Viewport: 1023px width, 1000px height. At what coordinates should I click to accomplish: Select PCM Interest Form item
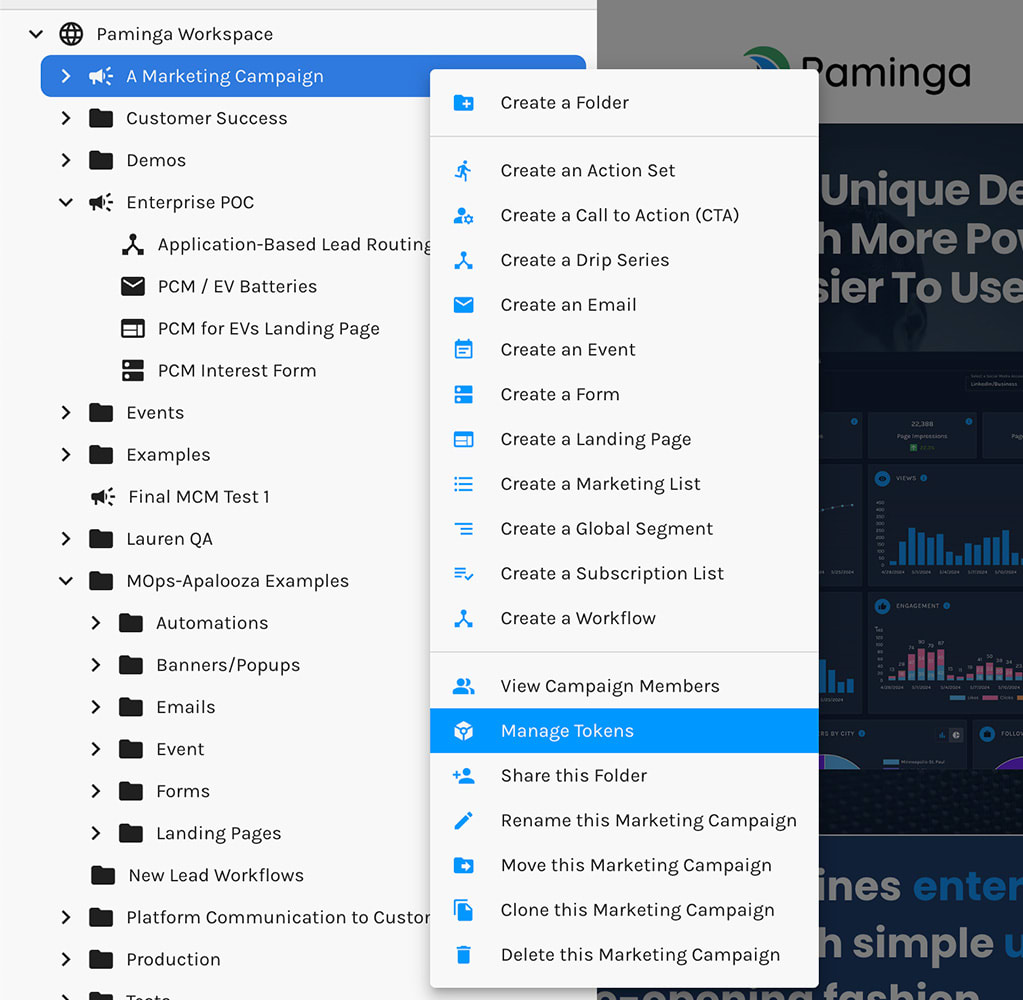click(237, 371)
